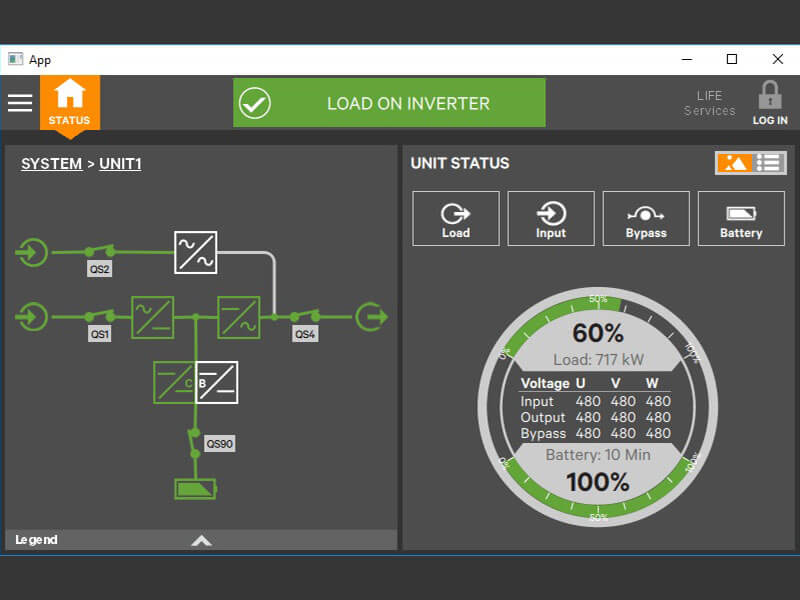The image size is (800, 600).
Task: Show the Battery measurements
Action: pos(741,219)
